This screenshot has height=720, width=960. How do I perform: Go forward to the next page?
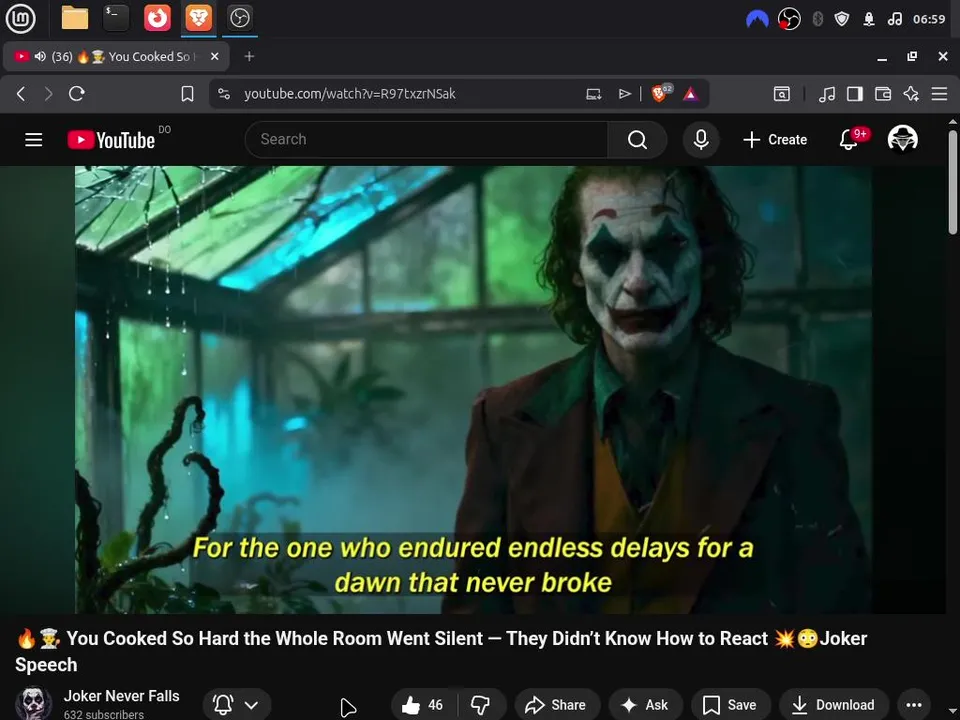[48, 94]
